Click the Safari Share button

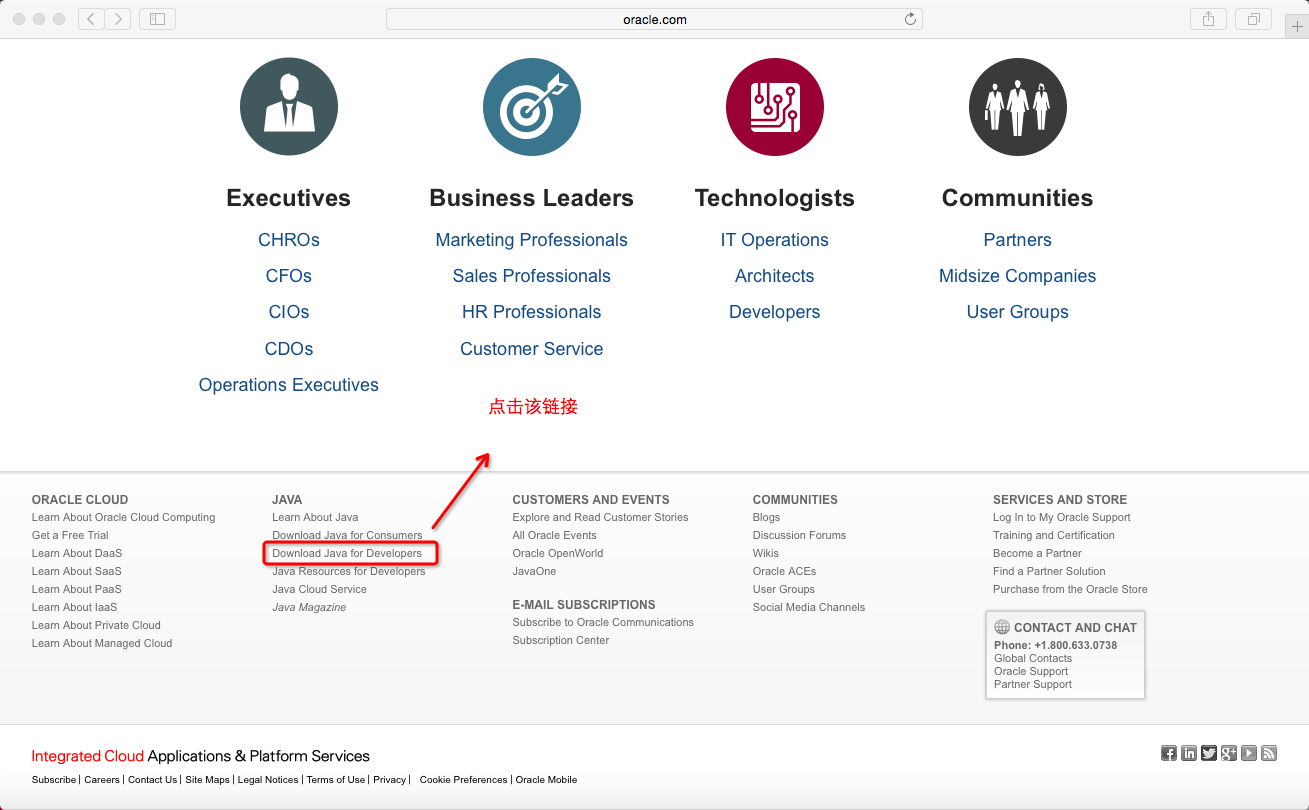(1209, 19)
